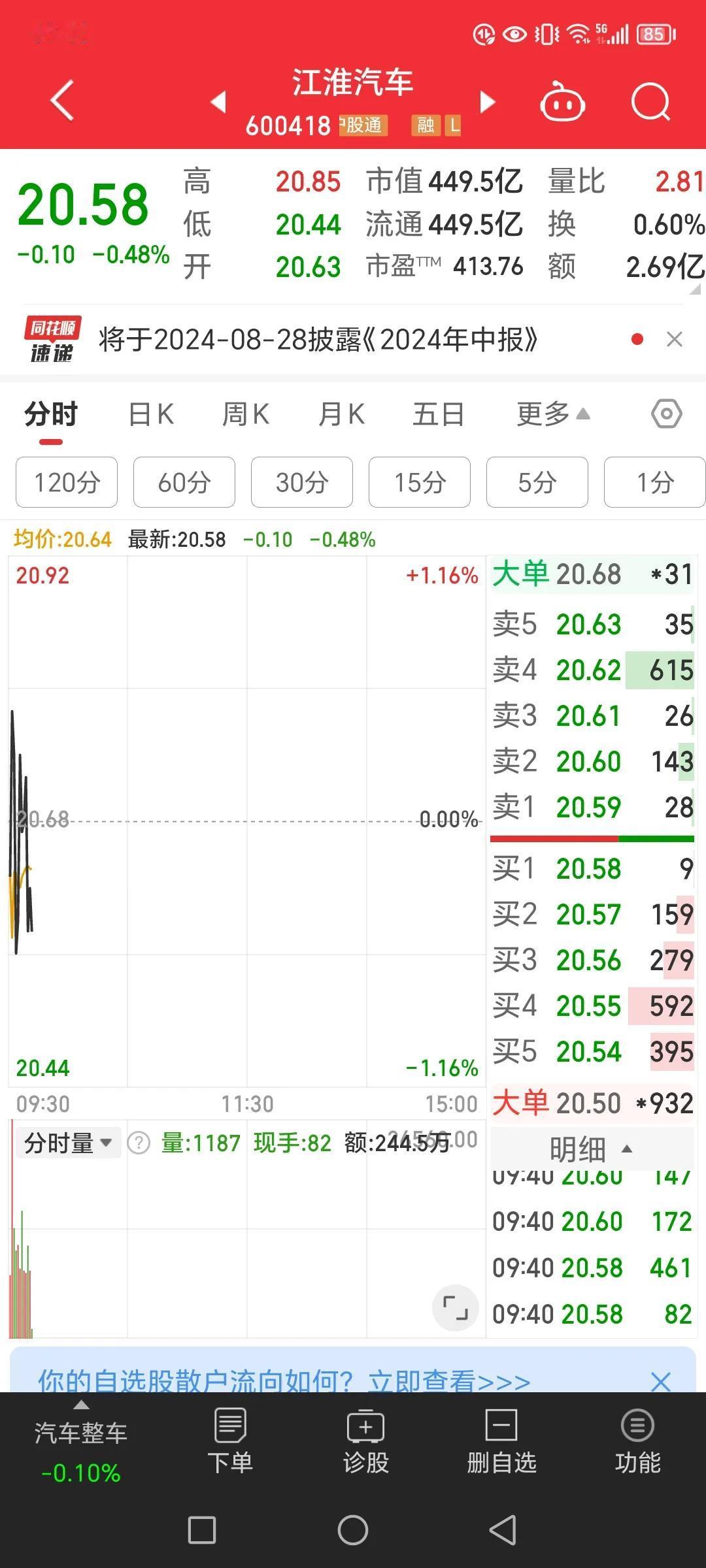Tap 买1 price 20.58 row
This screenshot has height=1568, width=706.
tap(592, 868)
